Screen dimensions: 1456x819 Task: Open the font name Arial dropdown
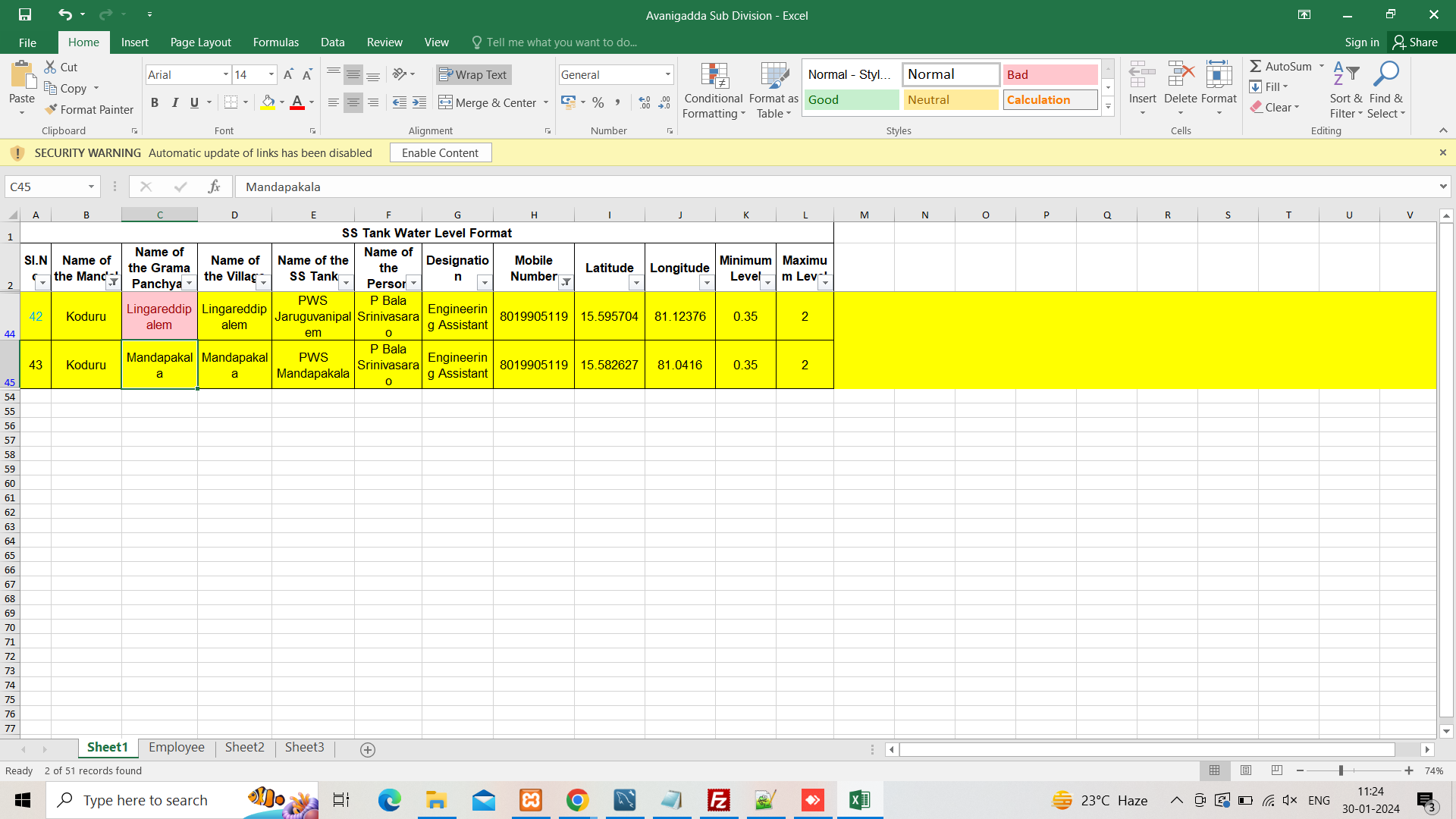click(225, 74)
